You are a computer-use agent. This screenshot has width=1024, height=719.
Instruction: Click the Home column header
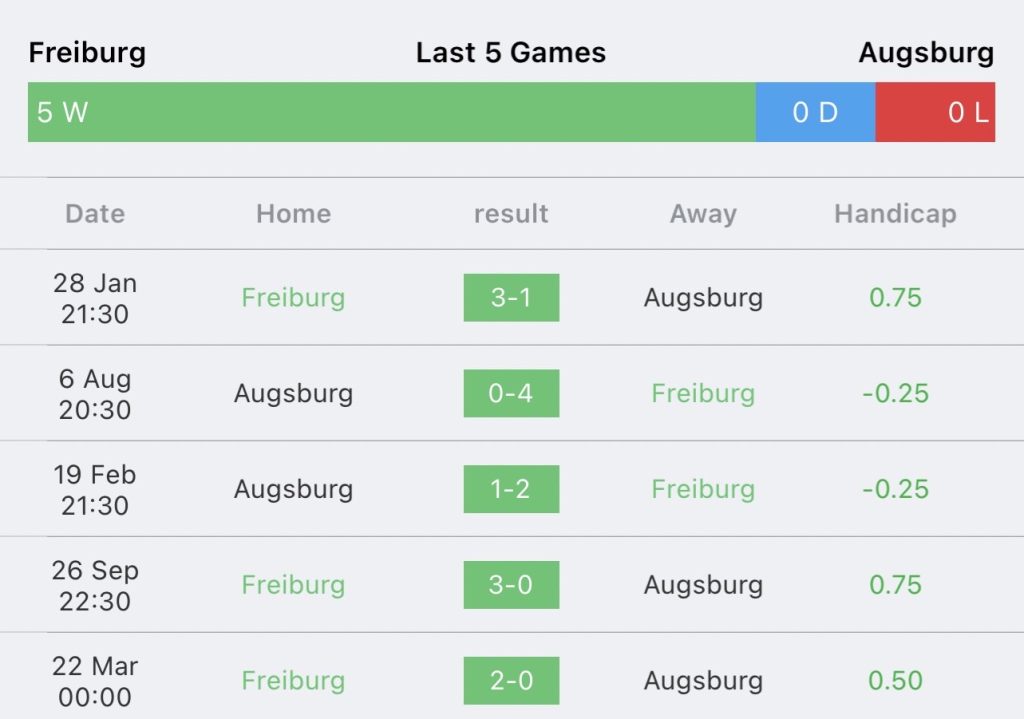293,214
